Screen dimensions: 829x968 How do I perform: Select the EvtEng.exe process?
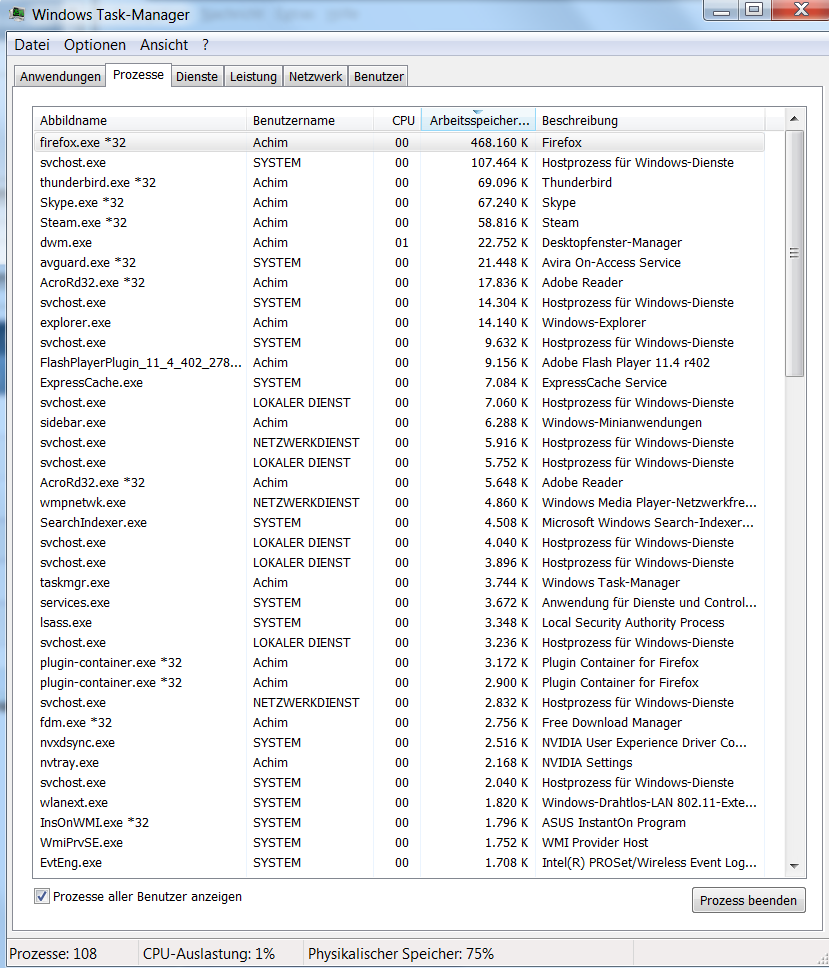pyautogui.click(x=399, y=862)
